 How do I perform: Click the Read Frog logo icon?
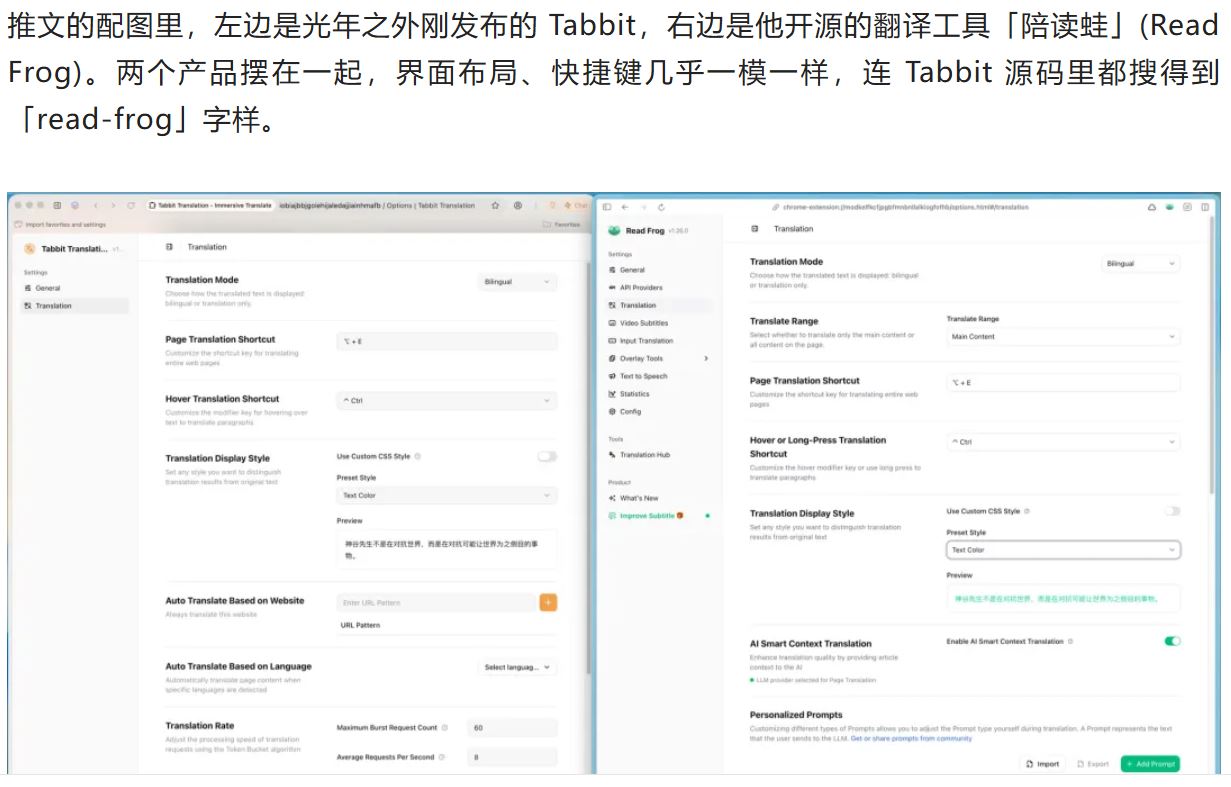coord(614,230)
